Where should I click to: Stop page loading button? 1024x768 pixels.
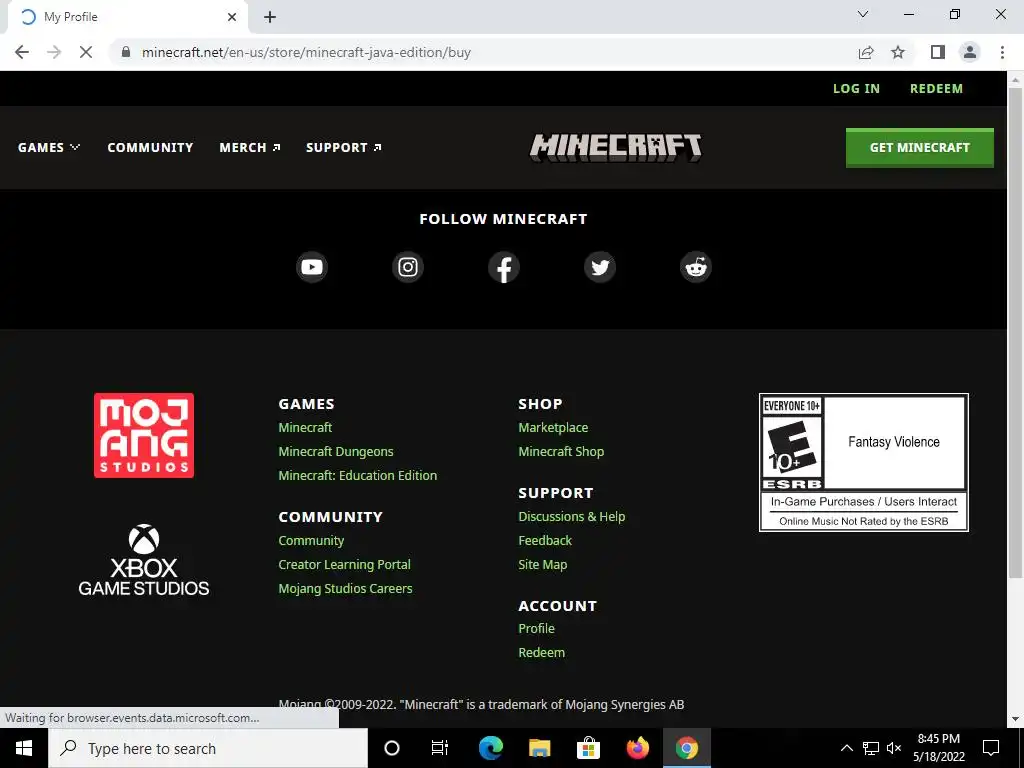click(x=86, y=52)
